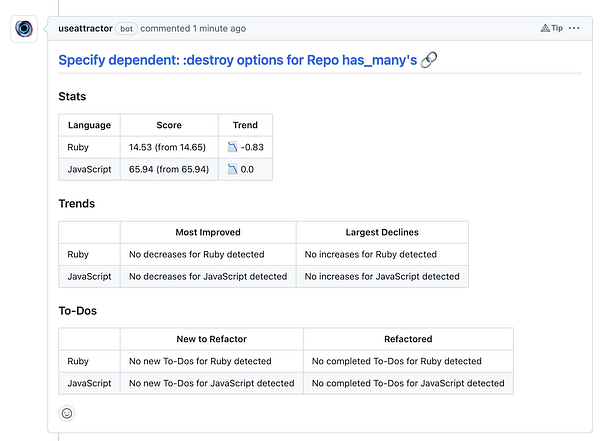
Task: Open the three-dot comment options menu
Action: click(574, 29)
